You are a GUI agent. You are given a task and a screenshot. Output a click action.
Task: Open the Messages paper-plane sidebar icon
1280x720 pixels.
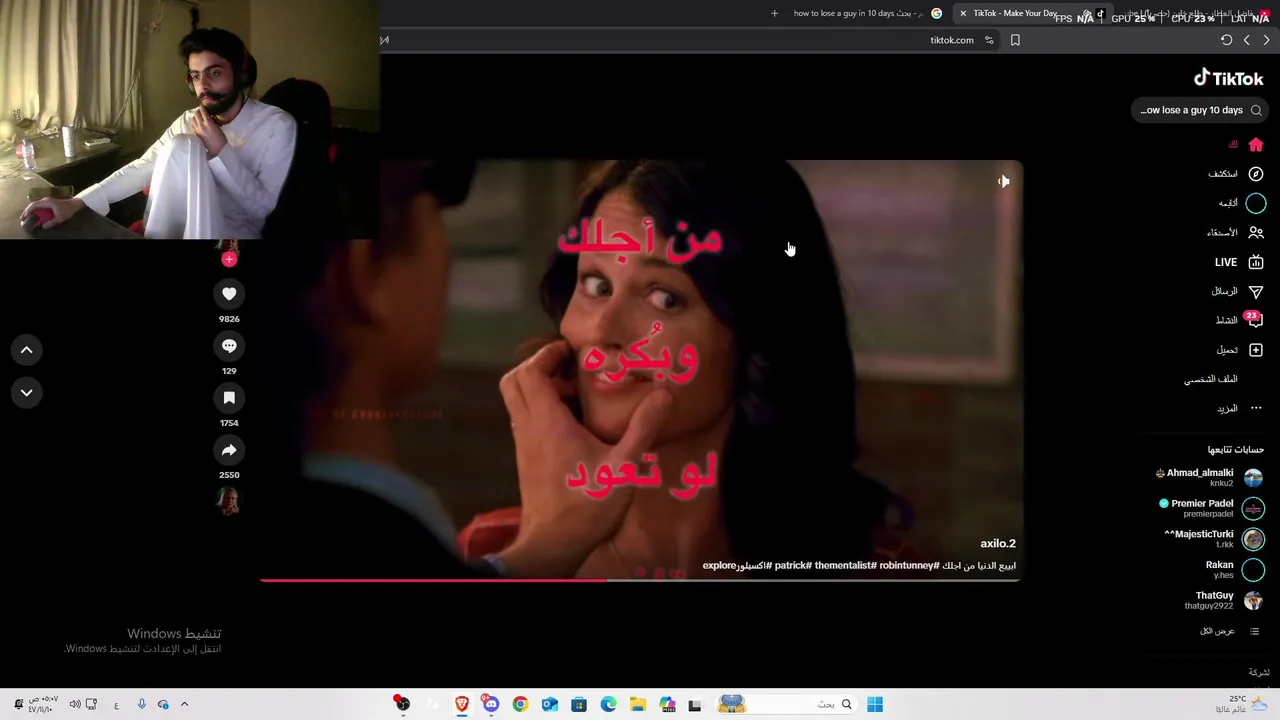pos(1256,291)
